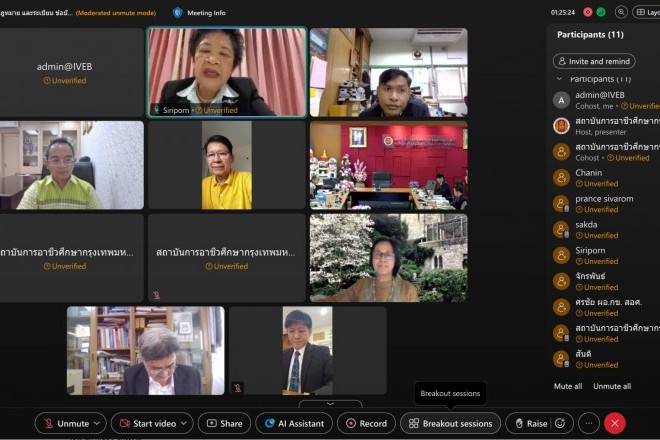Click the red end meeting button
The width and height of the screenshot is (660, 440).
(615, 423)
